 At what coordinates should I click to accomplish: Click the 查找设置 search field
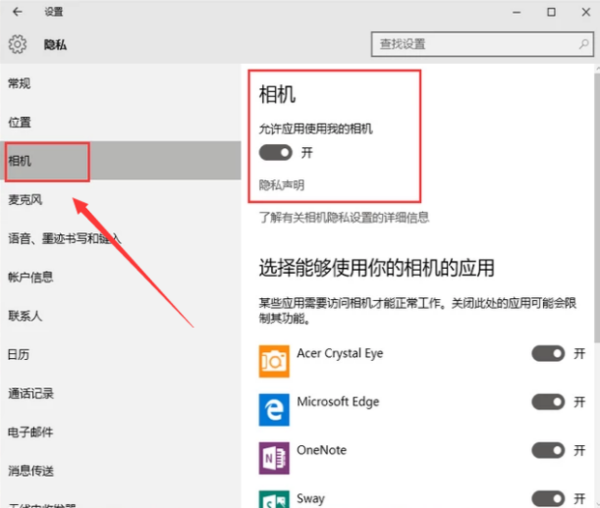470,45
